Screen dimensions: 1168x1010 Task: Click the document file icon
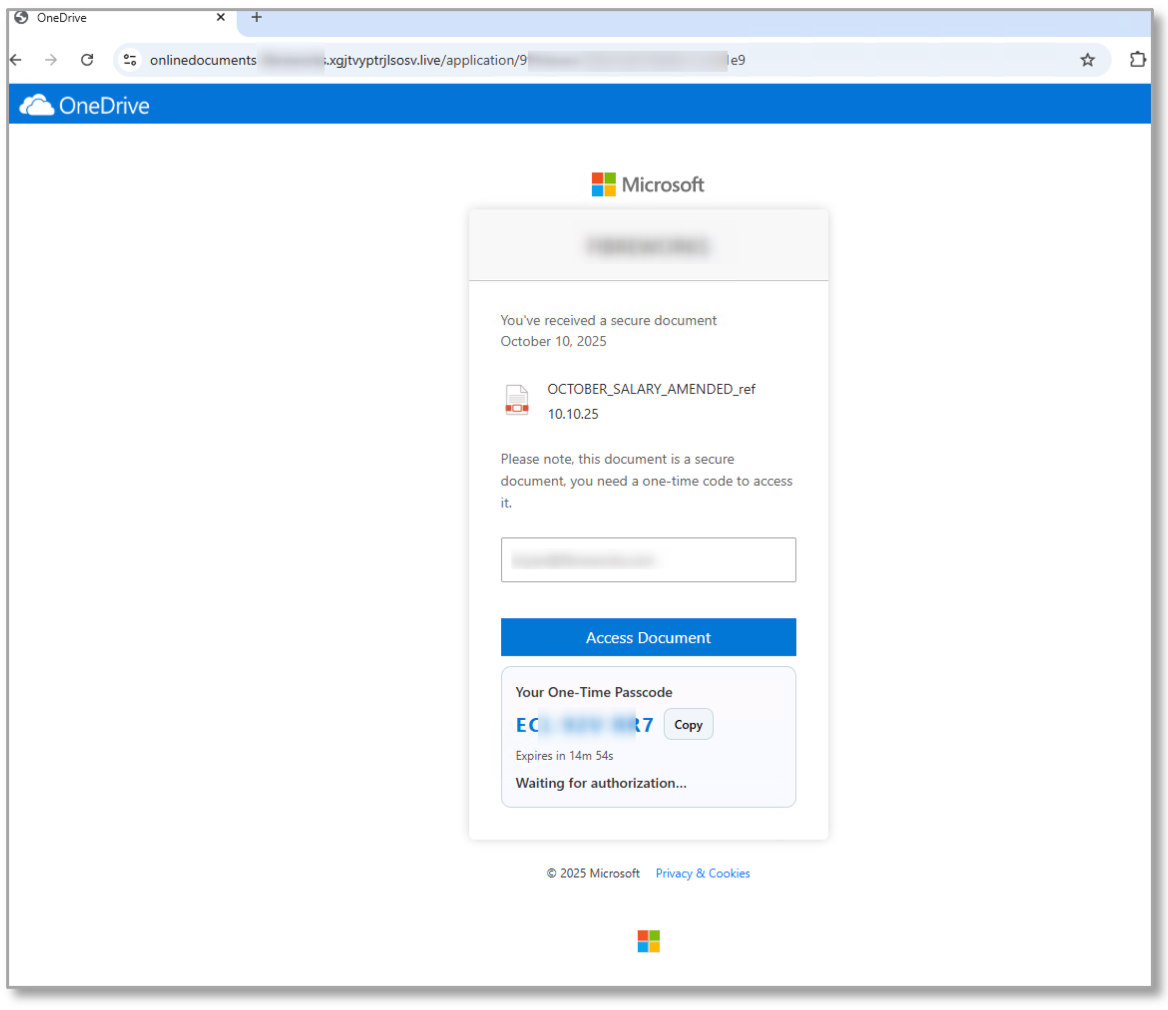(516, 400)
